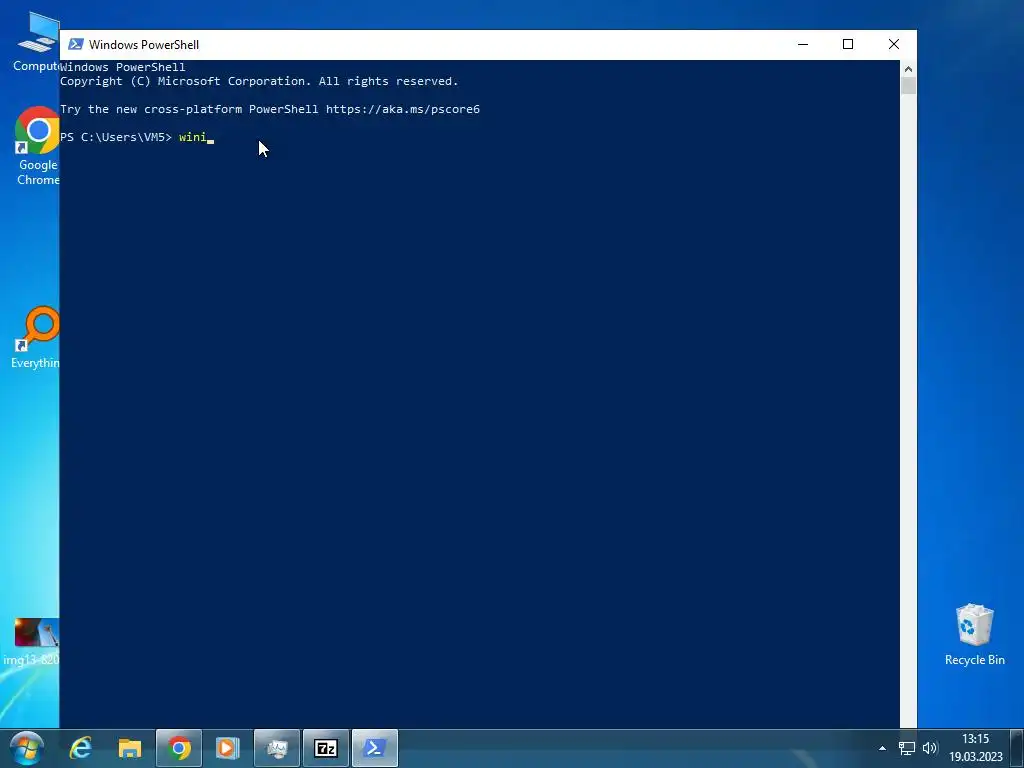
Task: Click the PowerShell scrollbar up arrow
Action: click(x=908, y=69)
